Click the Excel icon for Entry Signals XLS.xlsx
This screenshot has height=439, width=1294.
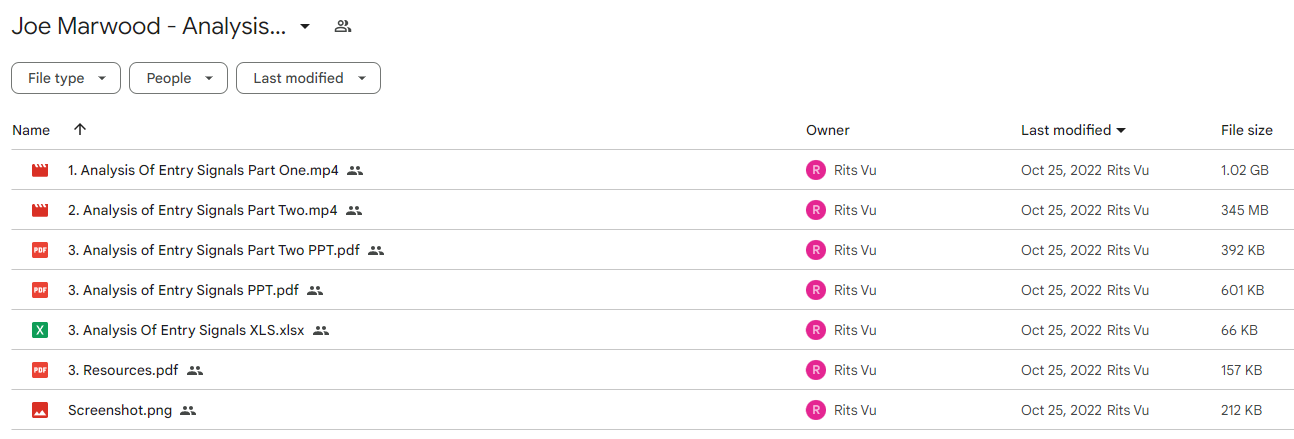coord(40,330)
